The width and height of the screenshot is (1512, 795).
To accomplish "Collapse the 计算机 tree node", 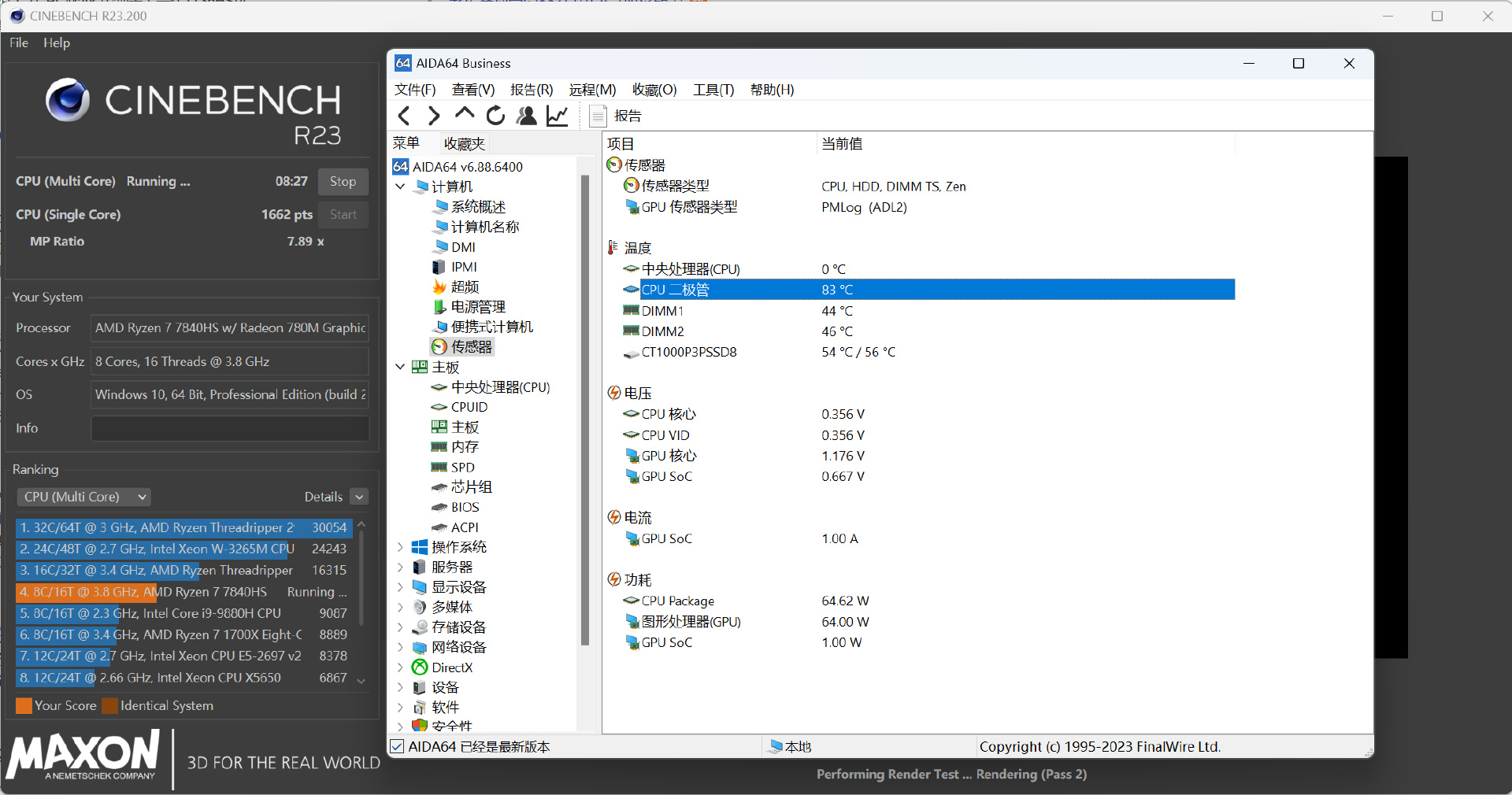I will click(x=400, y=187).
